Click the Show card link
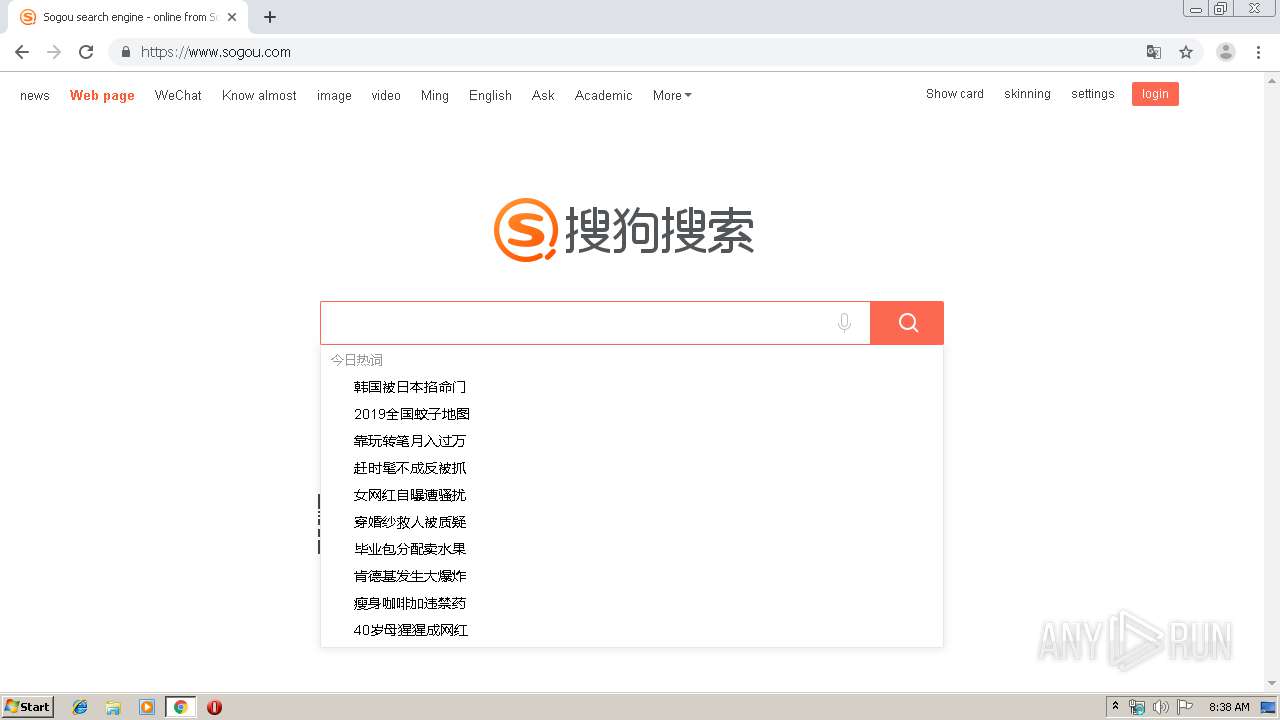Image resolution: width=1280 pixels, height=720 pixels. point(955,94)
